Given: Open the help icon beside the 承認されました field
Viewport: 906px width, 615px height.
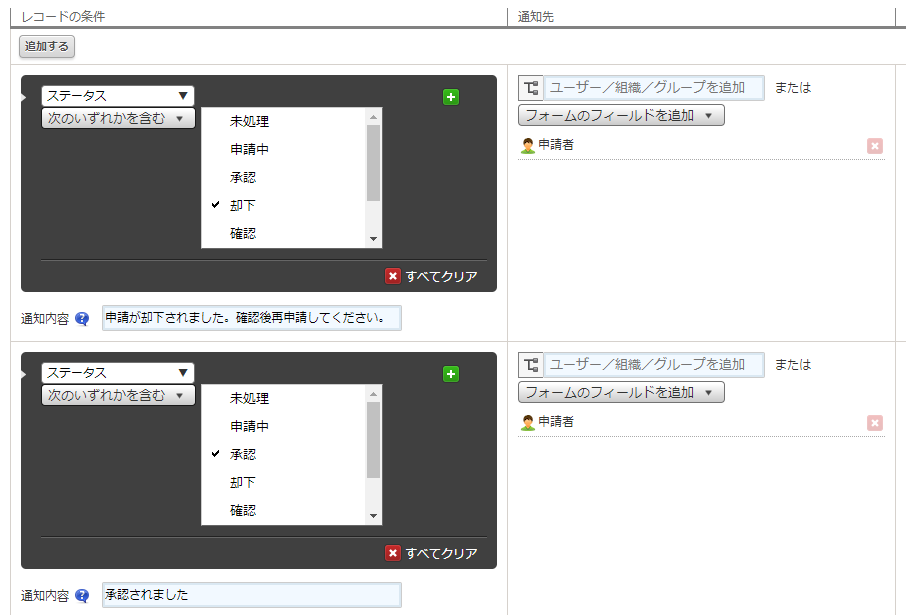Looking at the screenshot, I should (82, 595).
